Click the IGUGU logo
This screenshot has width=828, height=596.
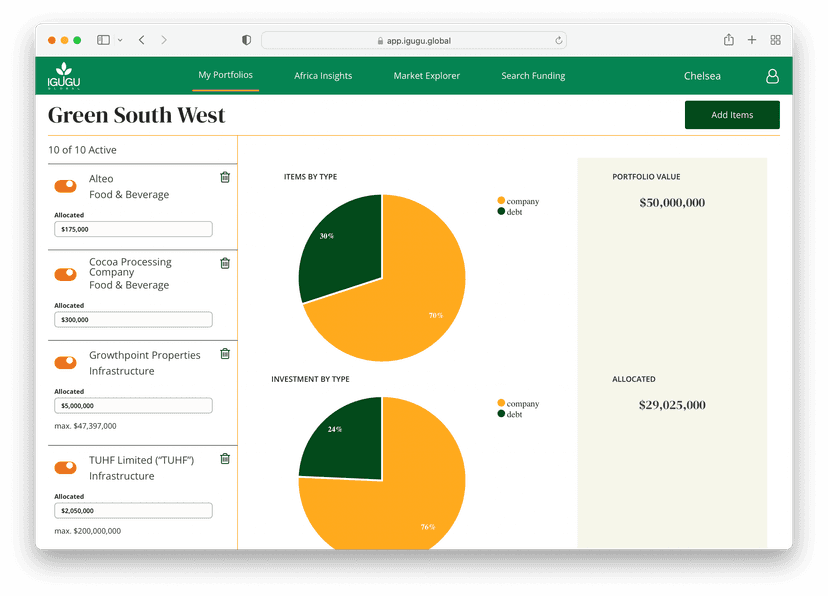click(64, 75)
